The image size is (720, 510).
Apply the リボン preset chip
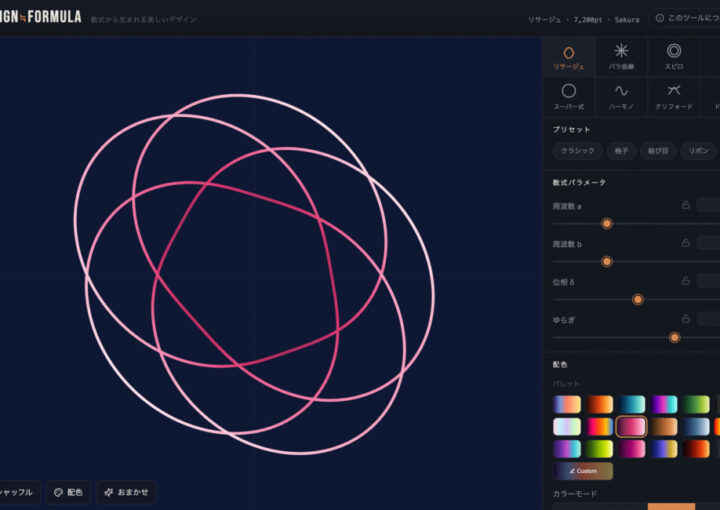[698, 151]
